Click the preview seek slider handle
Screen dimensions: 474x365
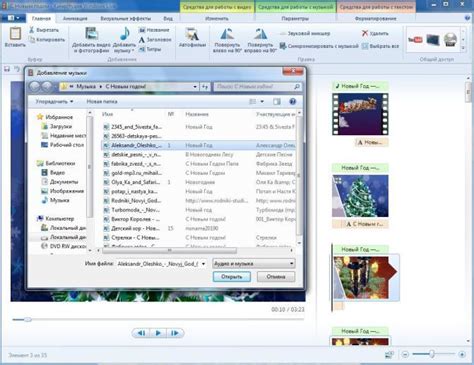[x=28, y=319]
